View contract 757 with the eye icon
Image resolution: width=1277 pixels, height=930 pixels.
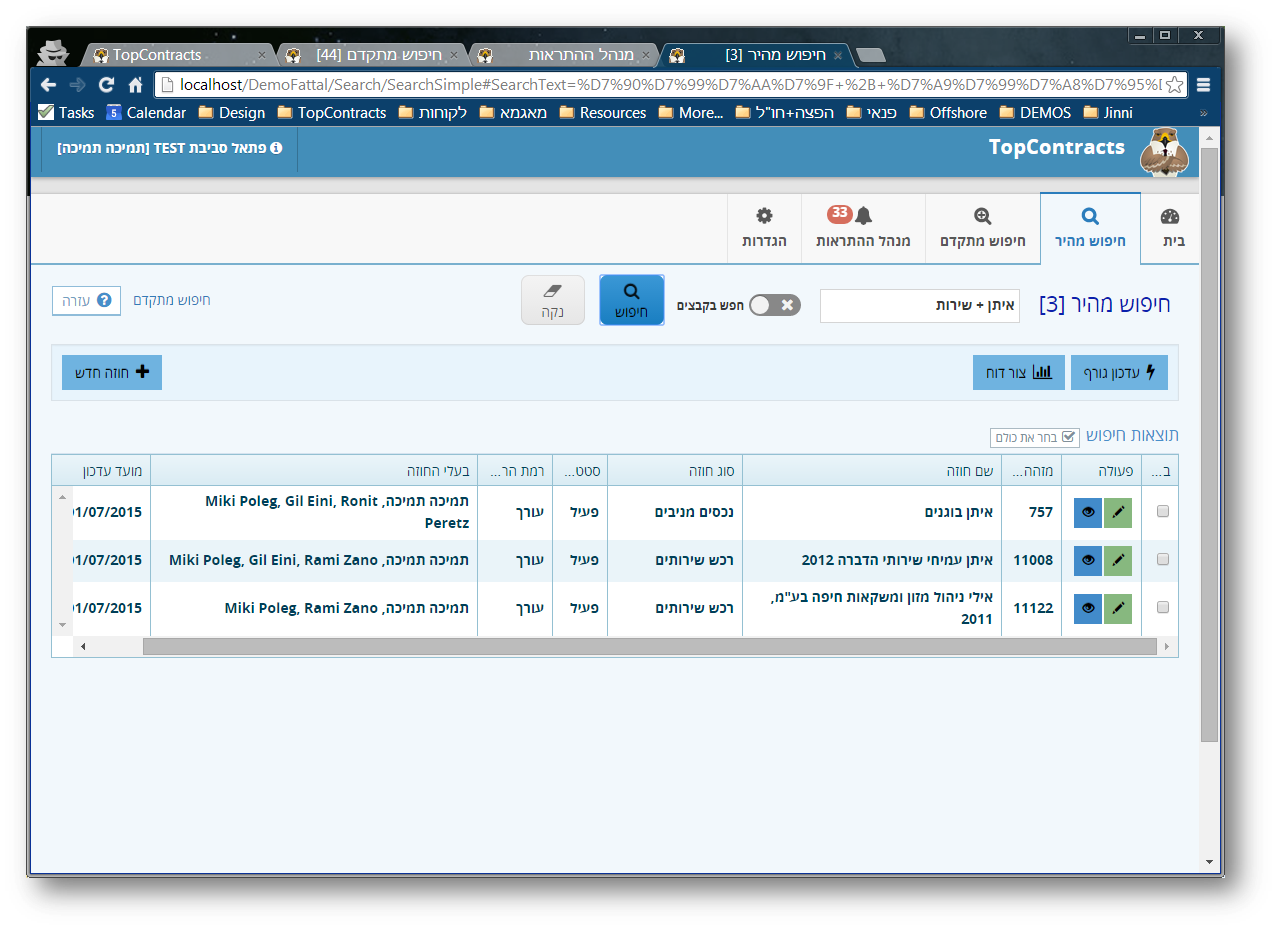[x=1088, y=512]
